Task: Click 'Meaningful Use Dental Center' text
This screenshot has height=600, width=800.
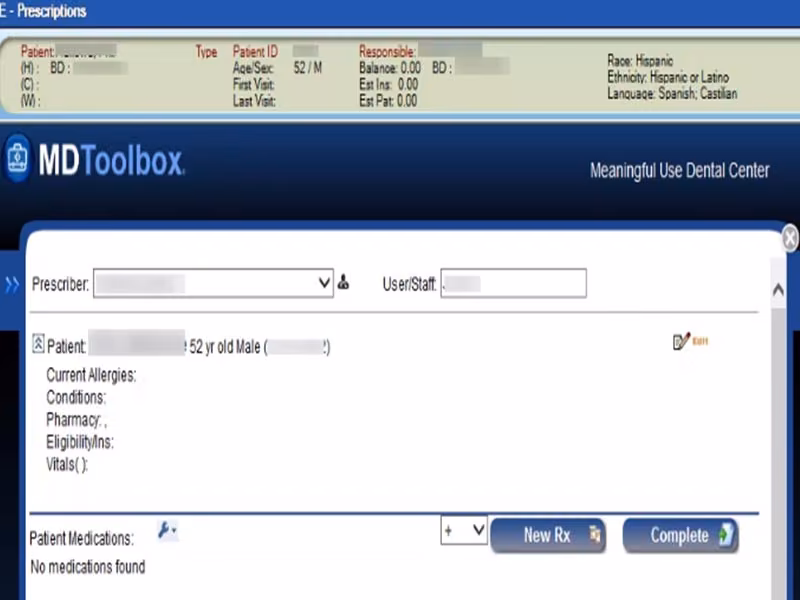Action: click(x=680, y=170)
